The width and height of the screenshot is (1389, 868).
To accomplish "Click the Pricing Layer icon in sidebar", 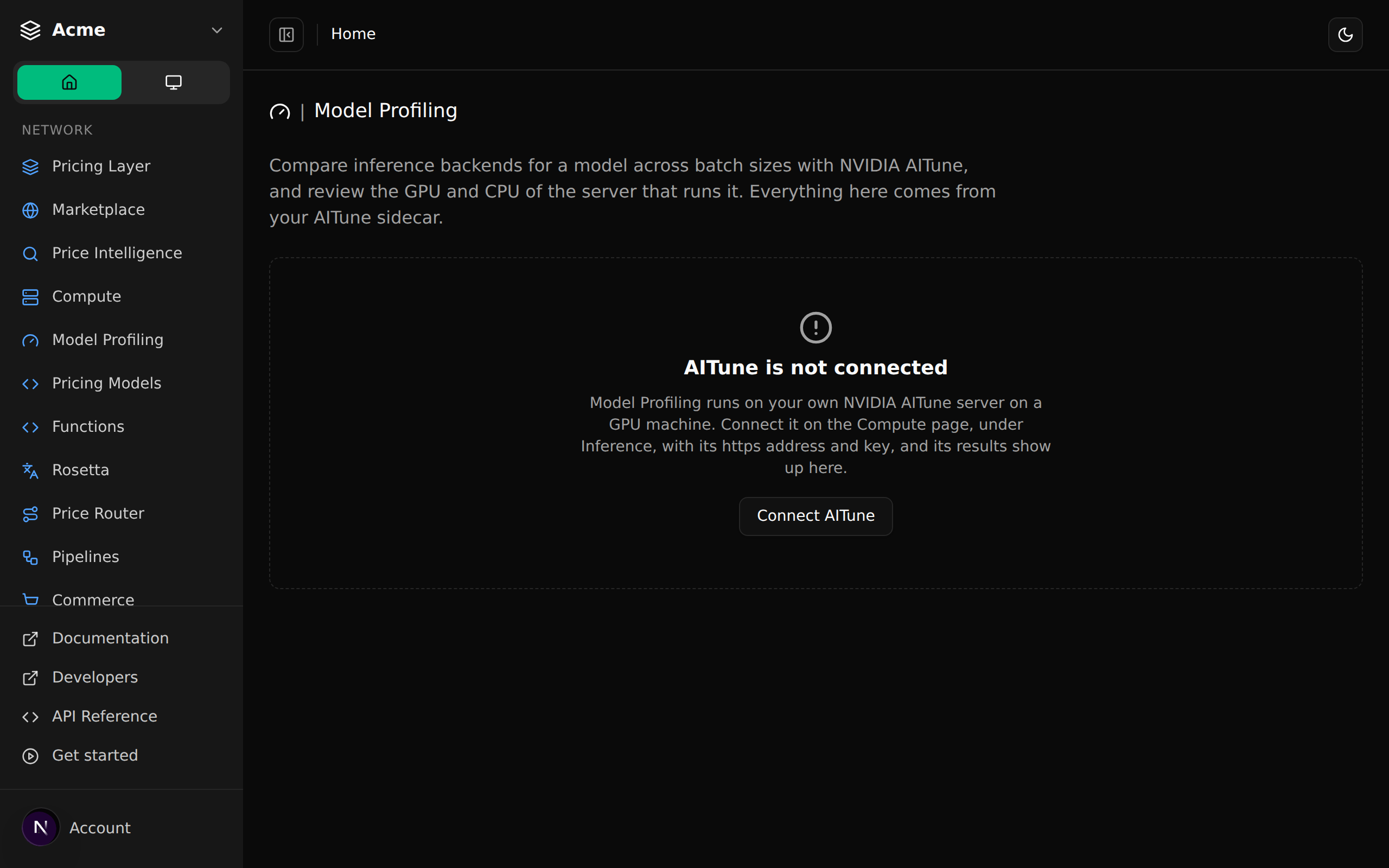I will [30, 167].
